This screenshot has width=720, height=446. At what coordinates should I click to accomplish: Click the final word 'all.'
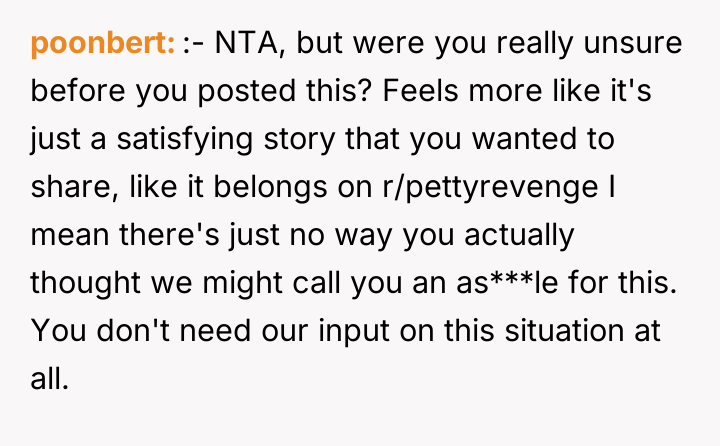coord(50,378)
